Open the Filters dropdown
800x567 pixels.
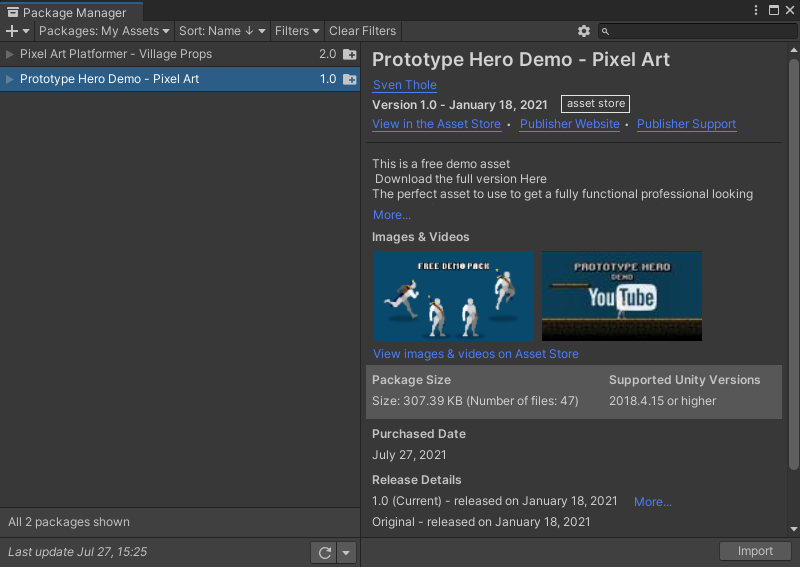click(x=297, y=31)
